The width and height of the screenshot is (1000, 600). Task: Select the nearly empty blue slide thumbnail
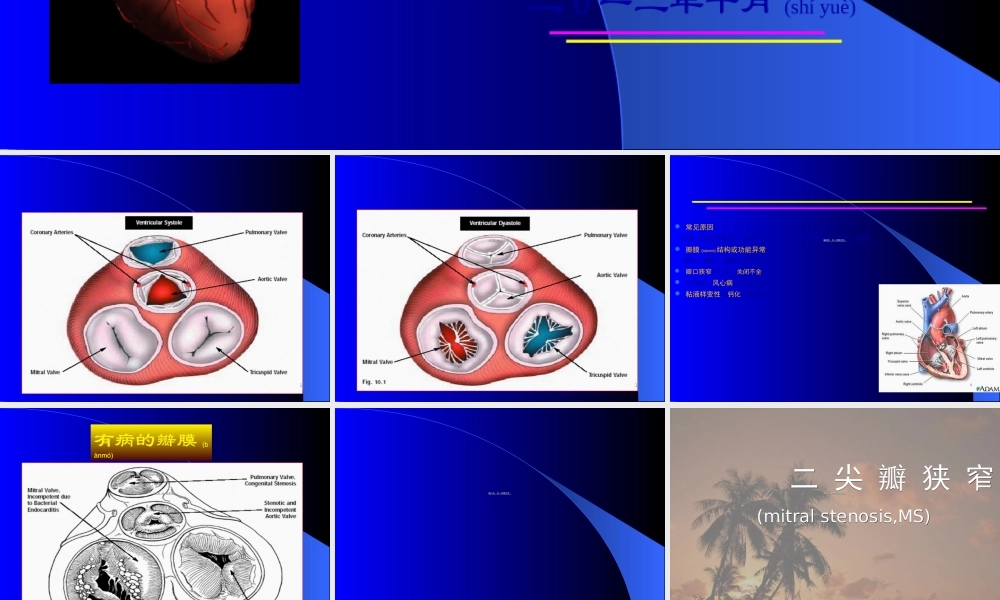click(499, 503)
